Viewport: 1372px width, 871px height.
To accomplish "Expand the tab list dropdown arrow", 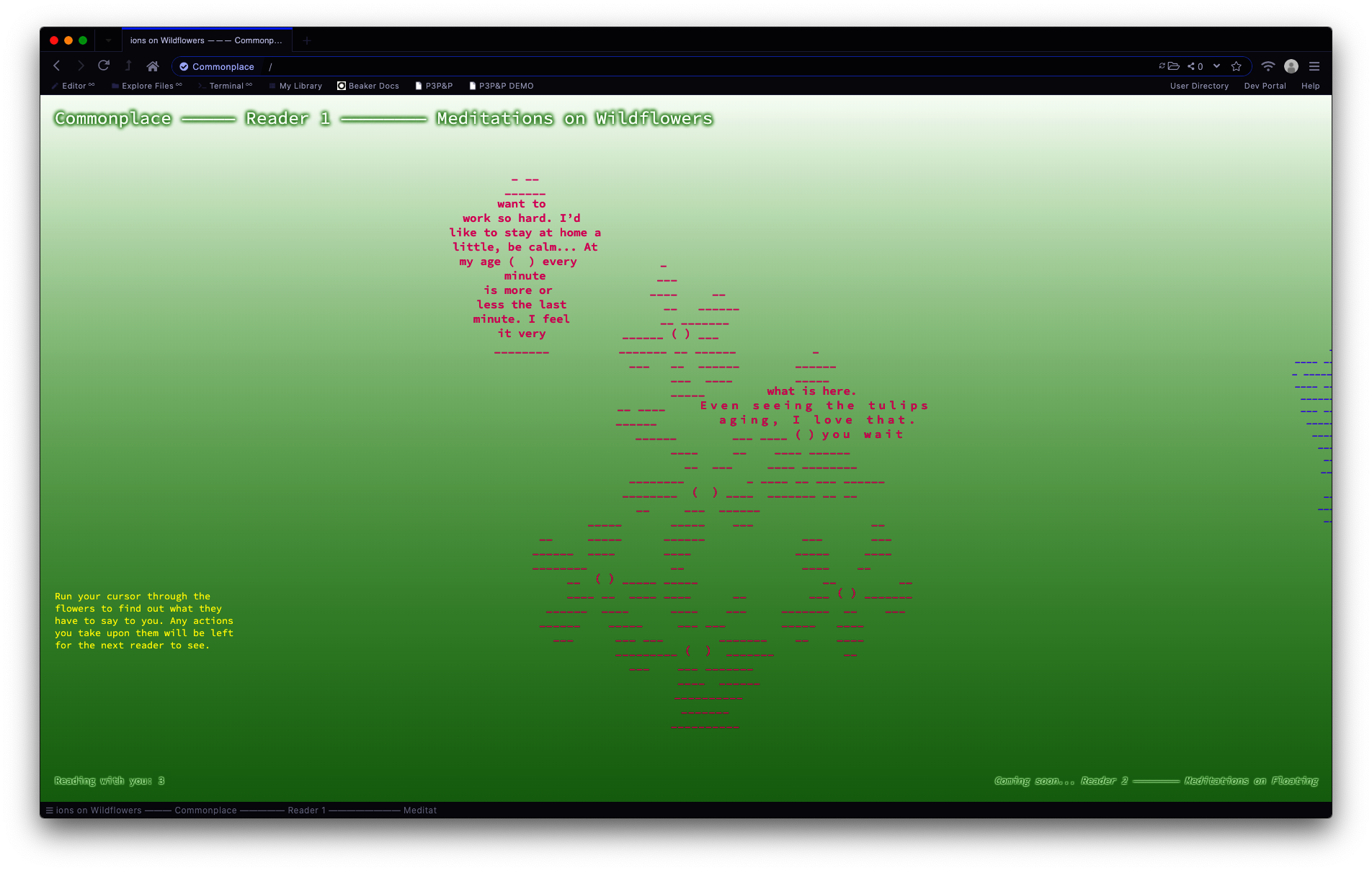I will click(x=109, y=40).
